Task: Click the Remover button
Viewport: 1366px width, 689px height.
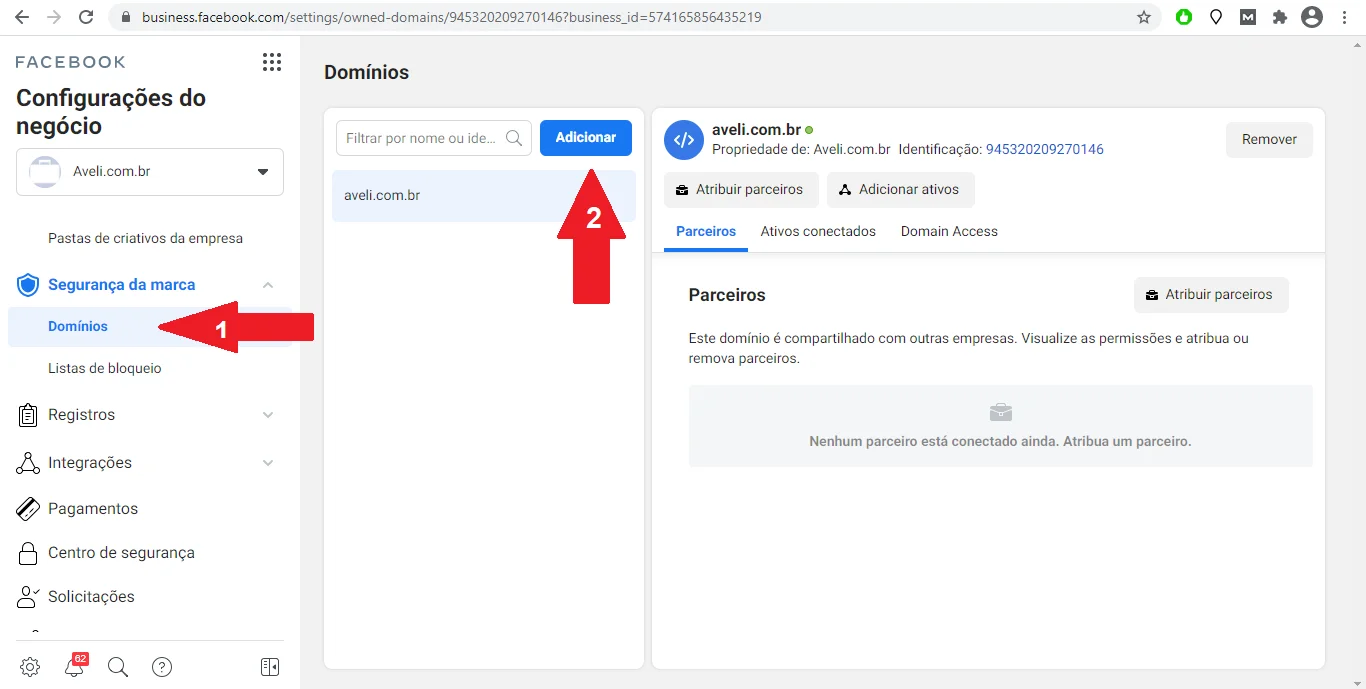Action: (1270, 140)
